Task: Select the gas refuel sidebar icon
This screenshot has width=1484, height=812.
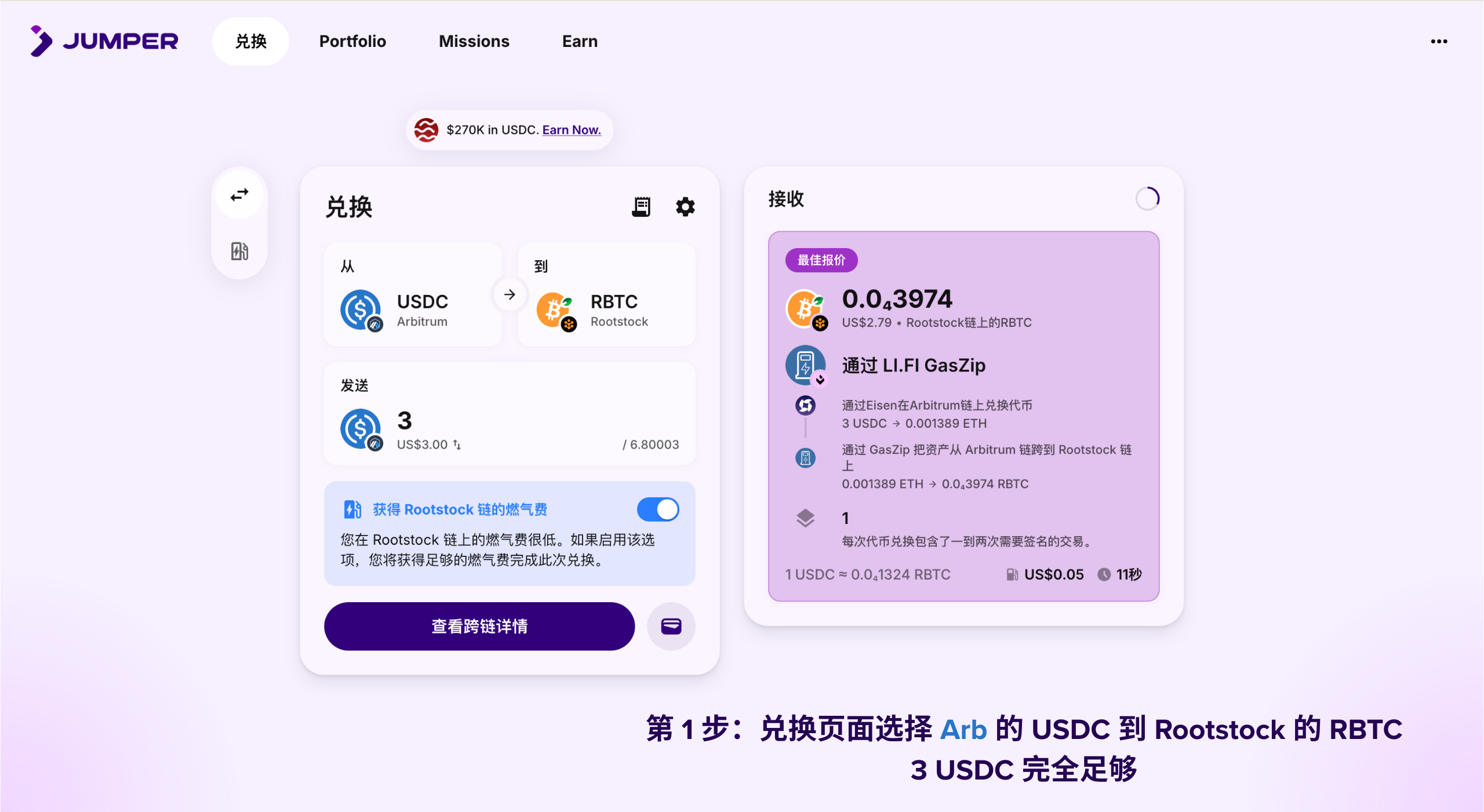Action: (x=239, y=251)
